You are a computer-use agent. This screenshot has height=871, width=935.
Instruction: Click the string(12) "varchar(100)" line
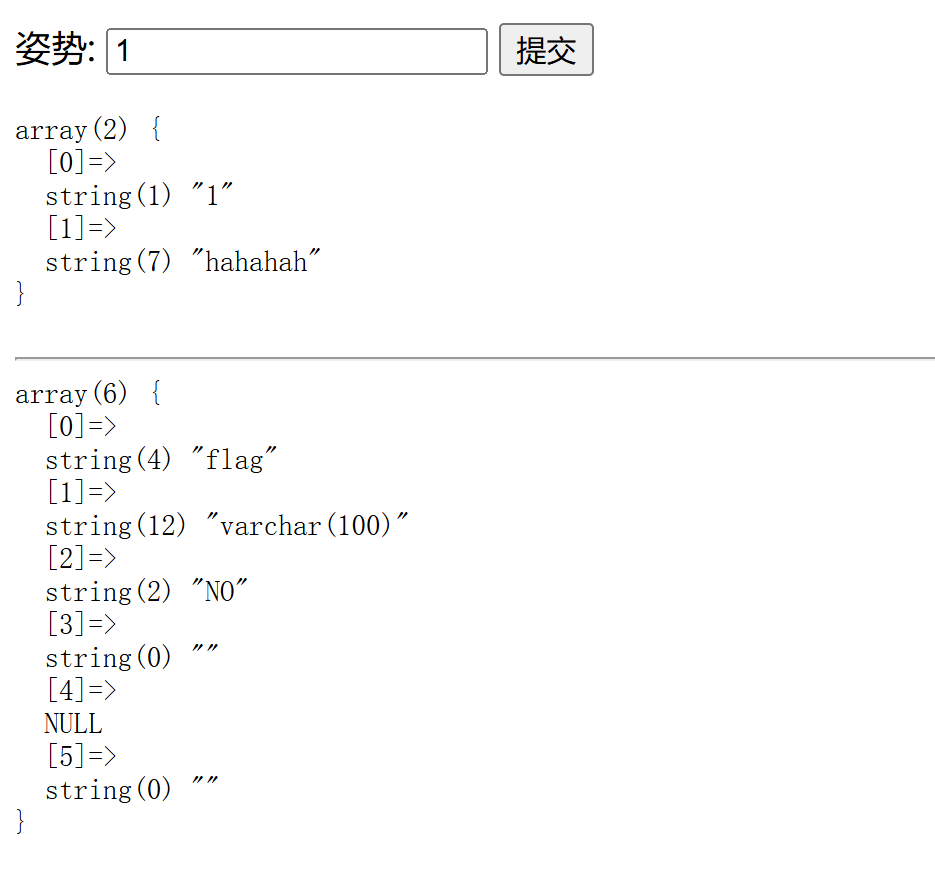point(227,526)
